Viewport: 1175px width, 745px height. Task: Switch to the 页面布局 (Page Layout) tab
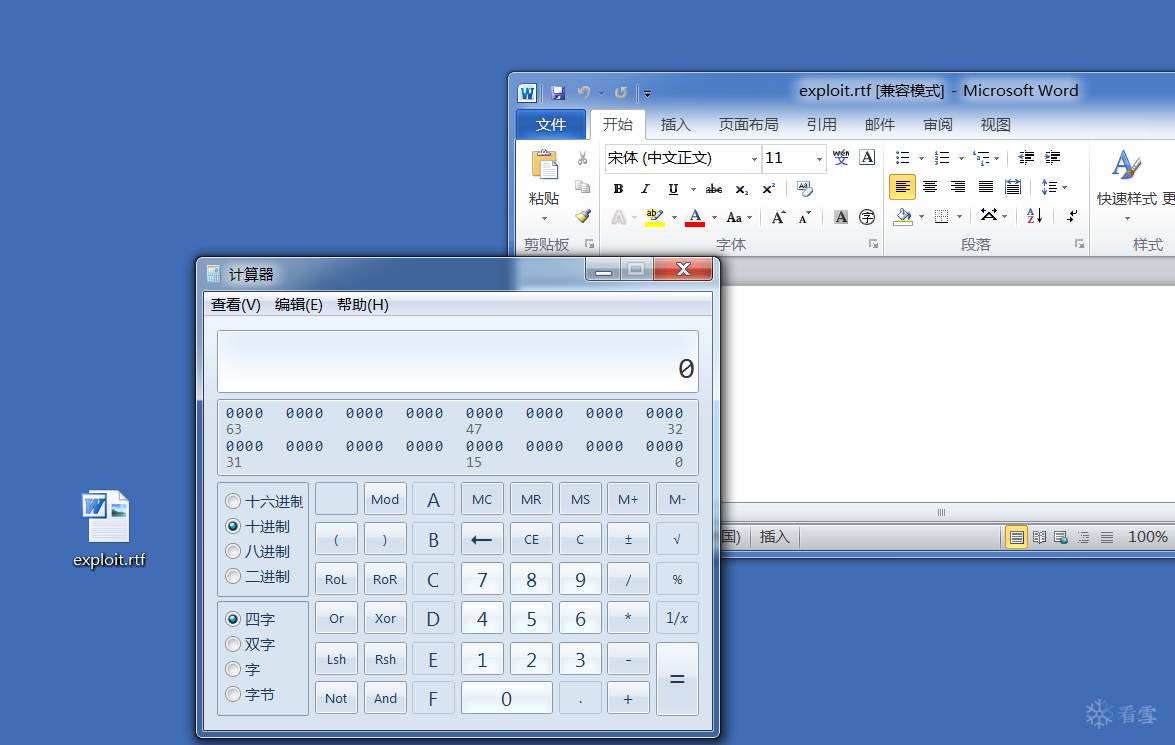pyautogui.click(x=749, y=124)
